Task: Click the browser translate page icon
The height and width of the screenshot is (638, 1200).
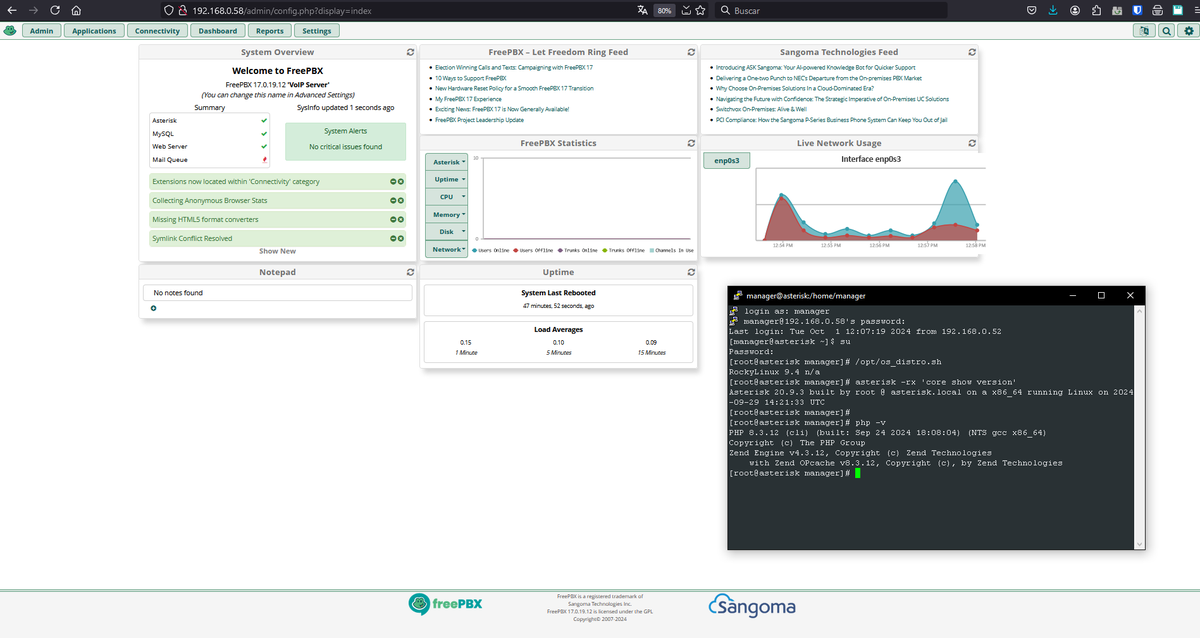Action: tap(642, 9)
